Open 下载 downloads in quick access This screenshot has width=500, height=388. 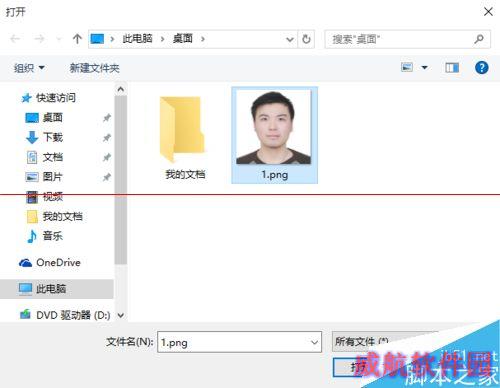[53, 137]
